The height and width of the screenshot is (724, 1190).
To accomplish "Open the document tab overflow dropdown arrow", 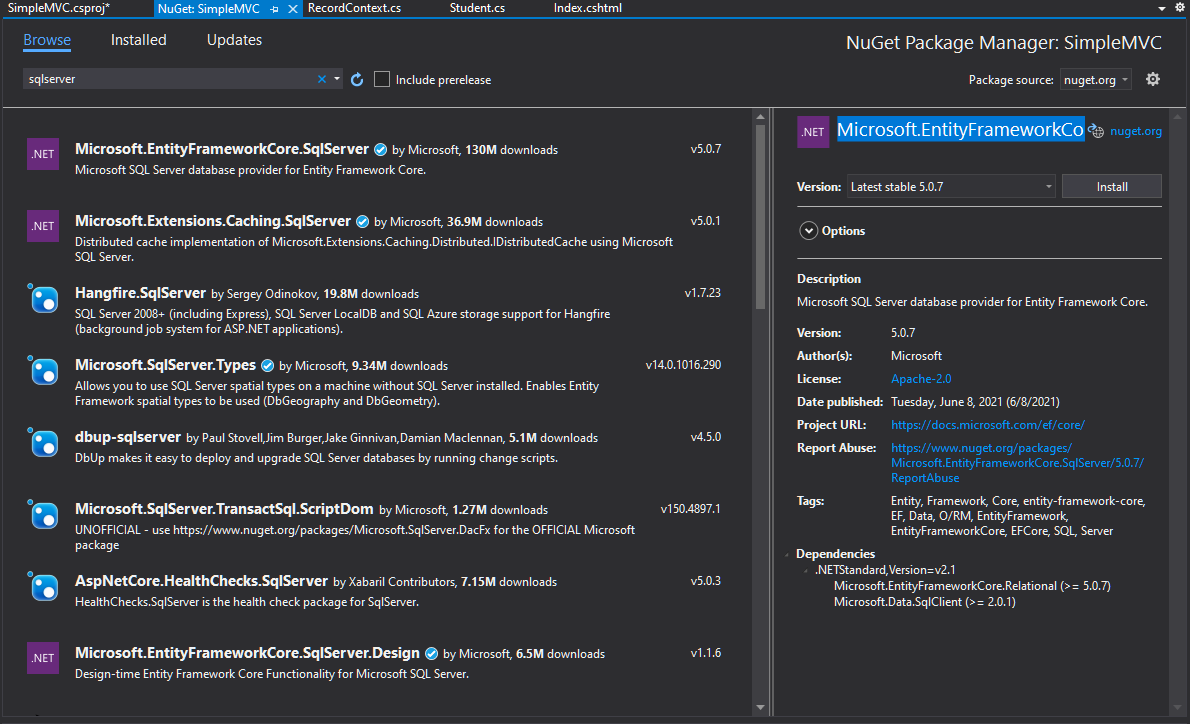I will click(x=1162, y=8).
